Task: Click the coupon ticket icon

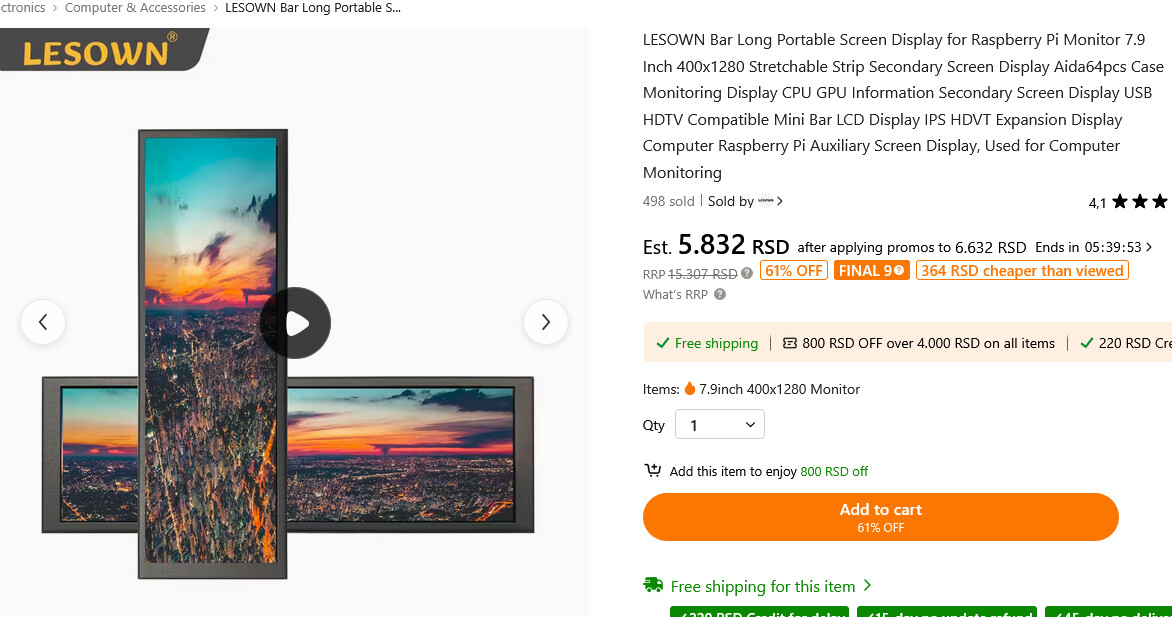Action: (790, 343)
